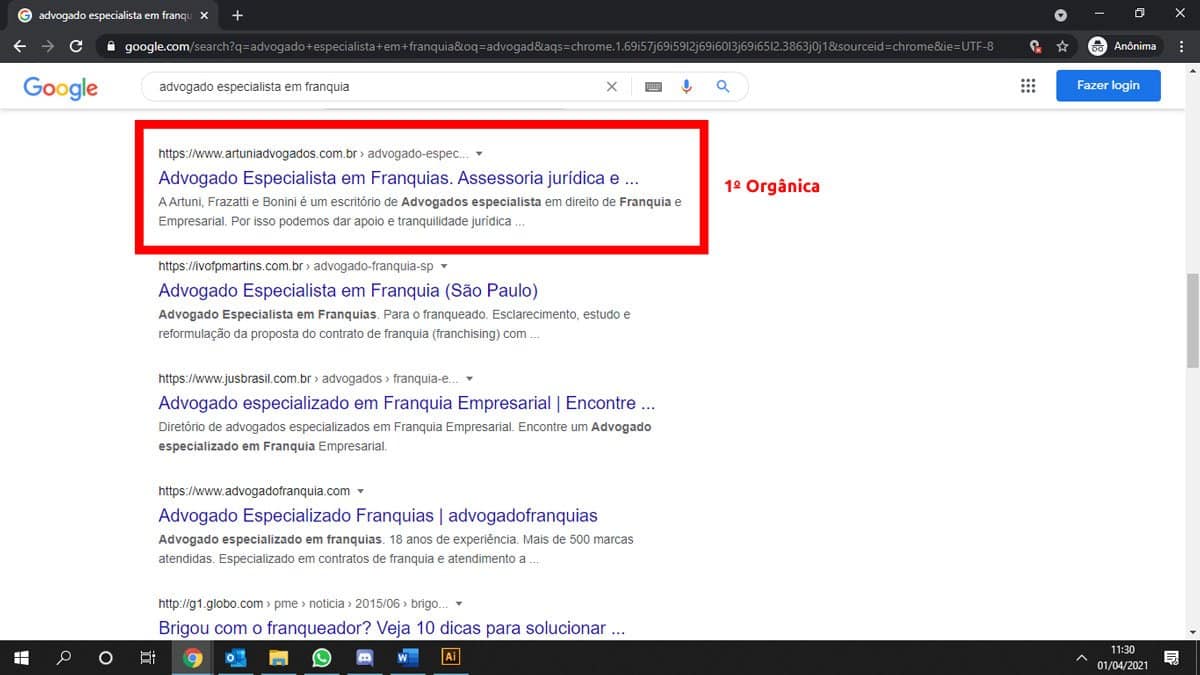1200x675 pixels.
Task: Open WhatsApp from the taskbar
Action: tap(321, 658)
